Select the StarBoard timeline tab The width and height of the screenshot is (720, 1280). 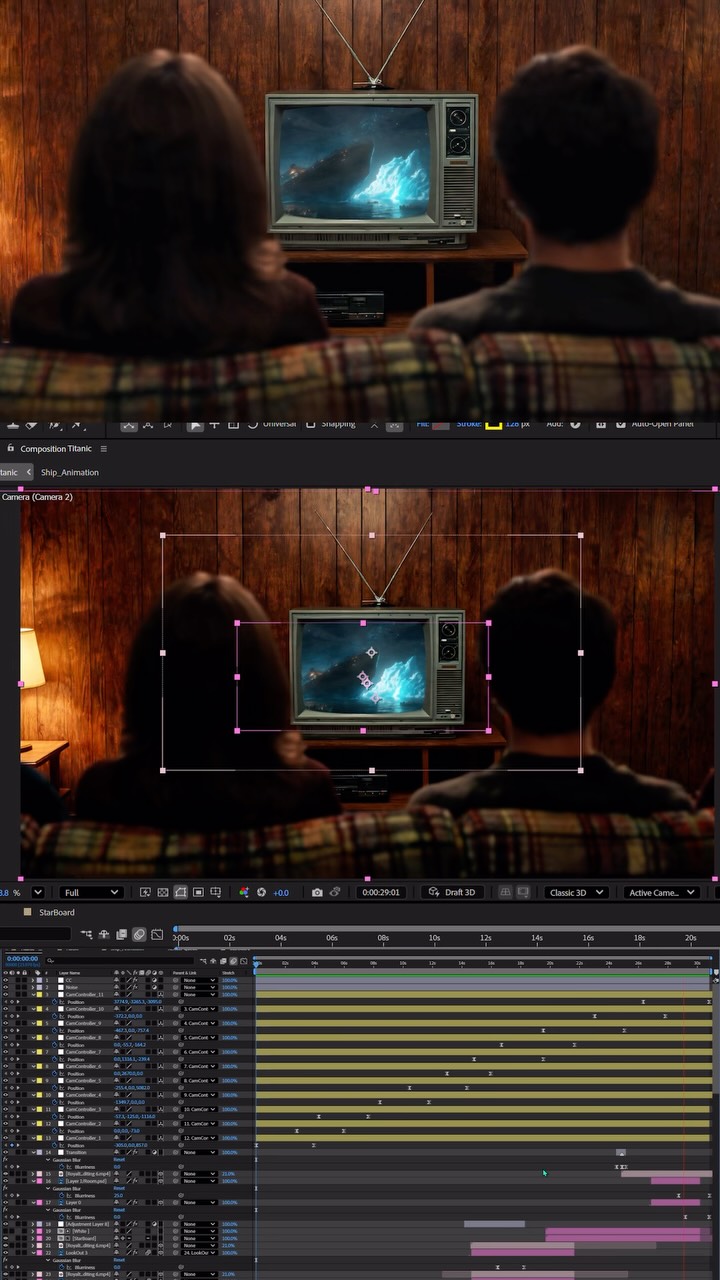[57, 912]
